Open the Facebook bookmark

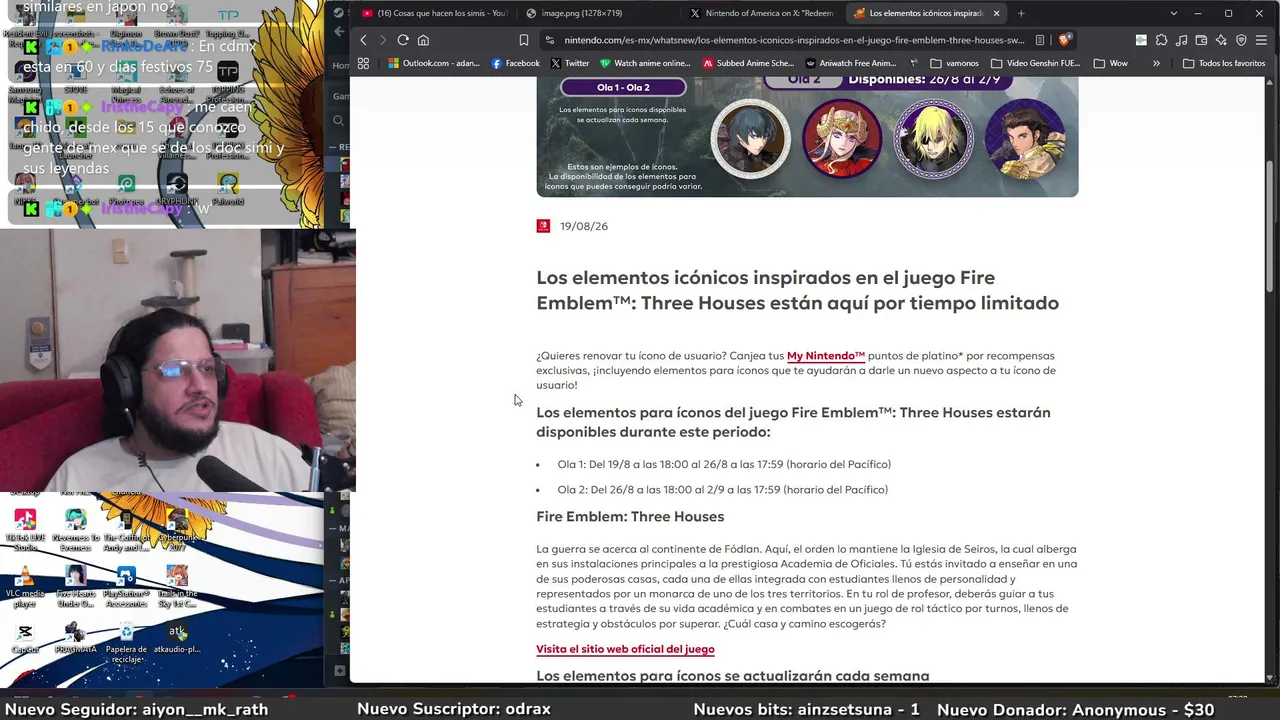point(515,63)
